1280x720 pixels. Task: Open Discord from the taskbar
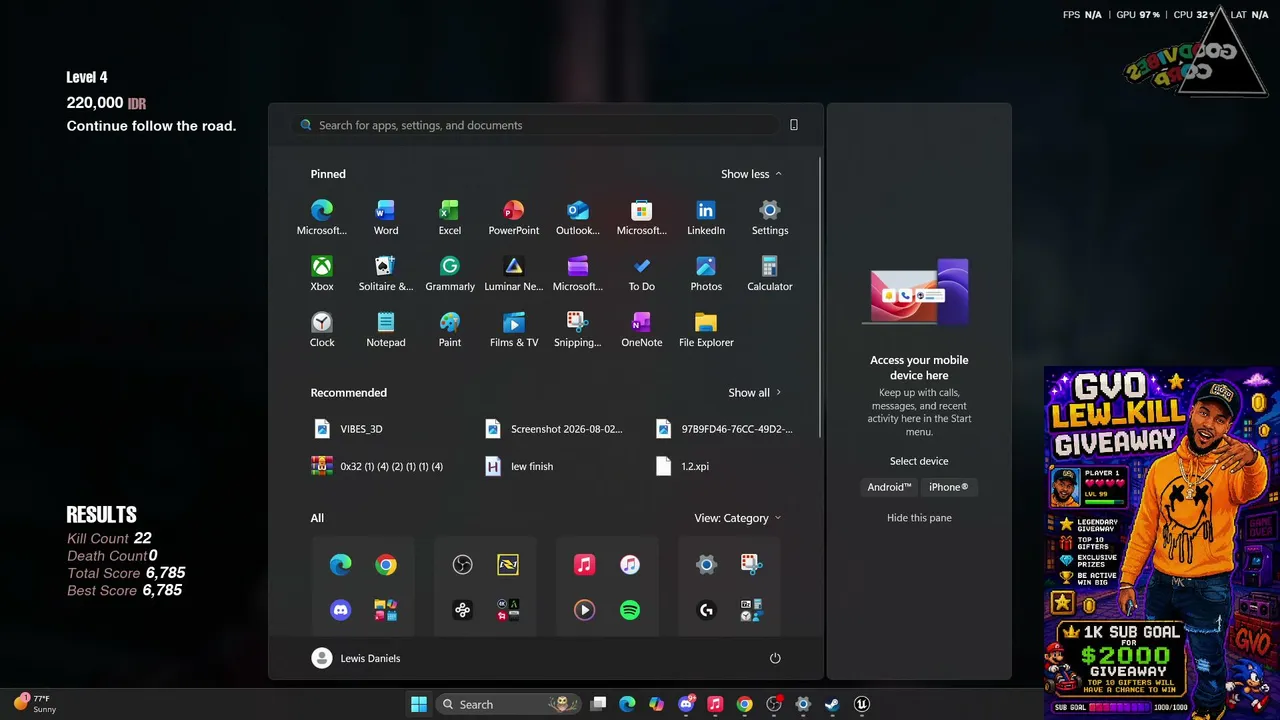point(686,704)
